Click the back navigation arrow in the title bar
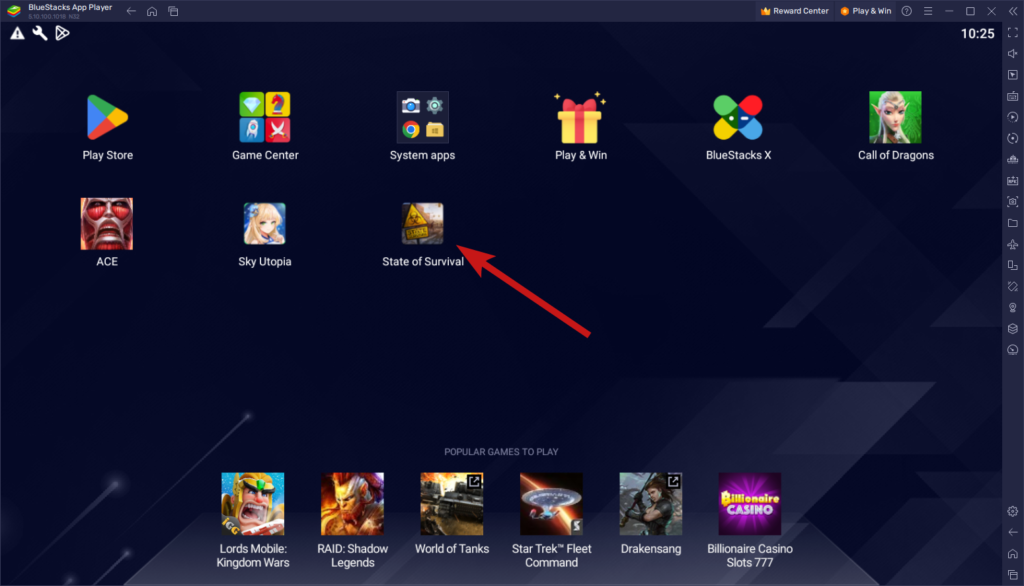Image resolution: width=1024 pixels, height=586 pixels. point(131,10)
